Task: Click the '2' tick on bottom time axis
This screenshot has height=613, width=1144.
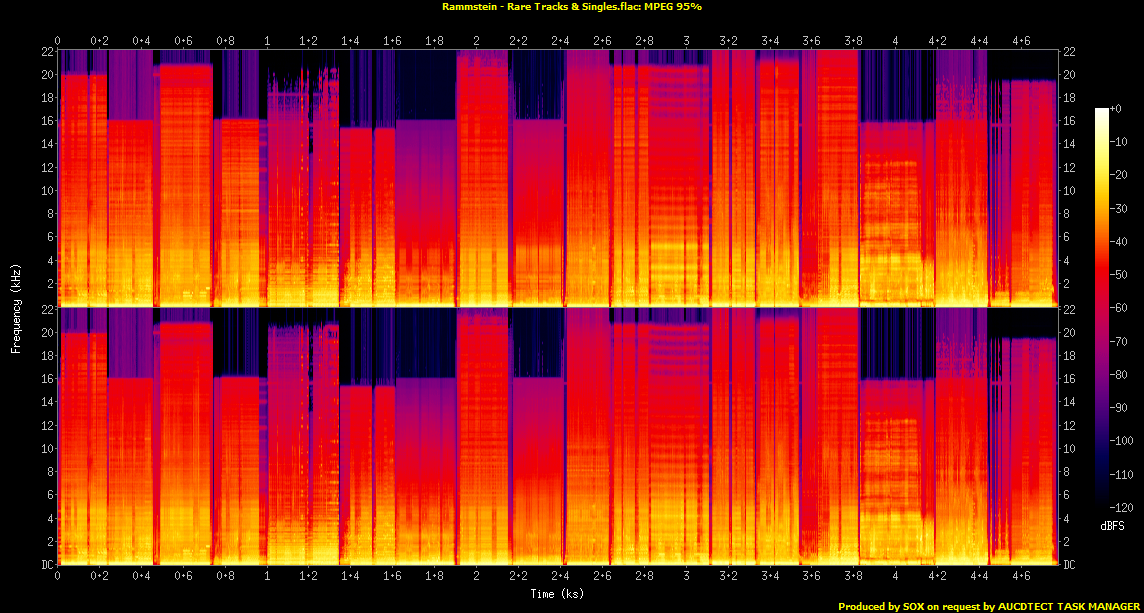Action: 476,576
